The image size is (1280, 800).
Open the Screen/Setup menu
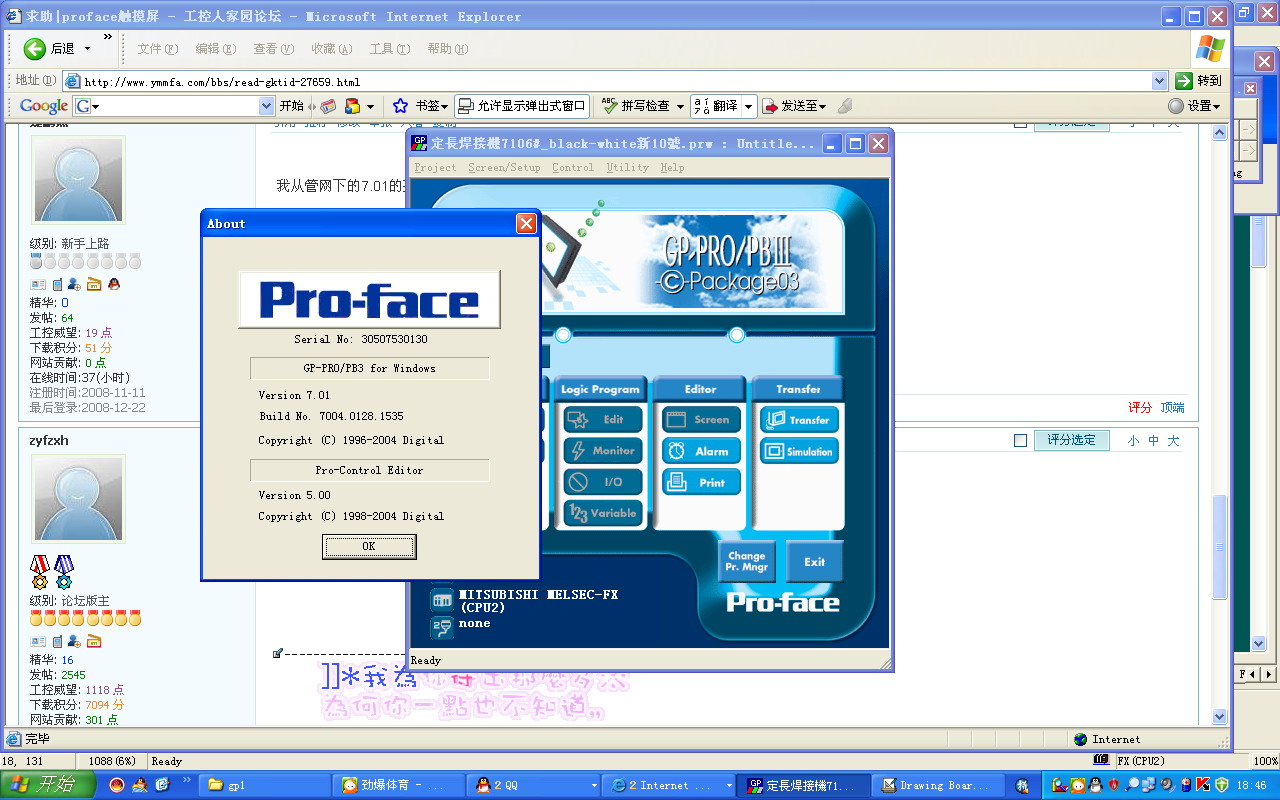coord(504,168)
